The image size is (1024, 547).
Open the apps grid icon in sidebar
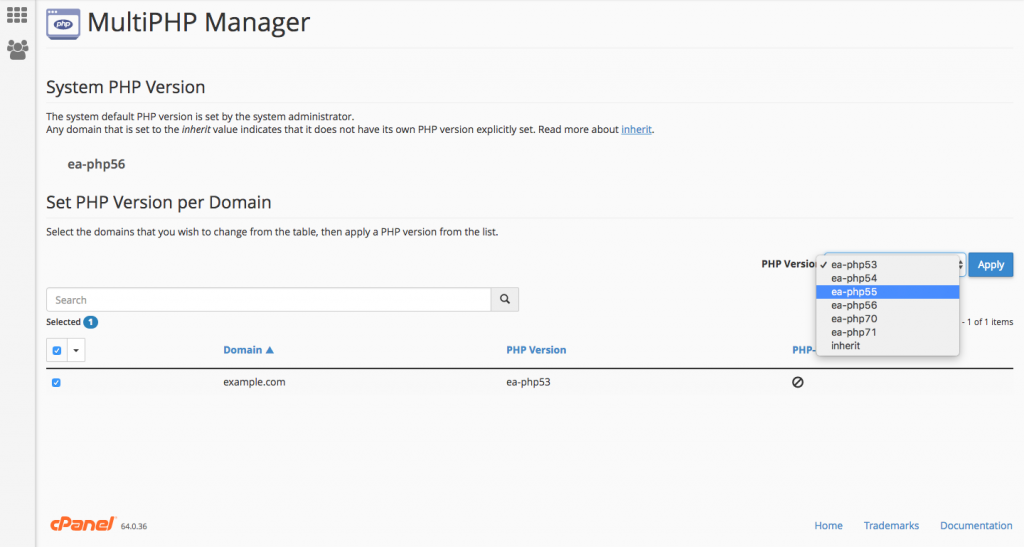pos(17,14)
